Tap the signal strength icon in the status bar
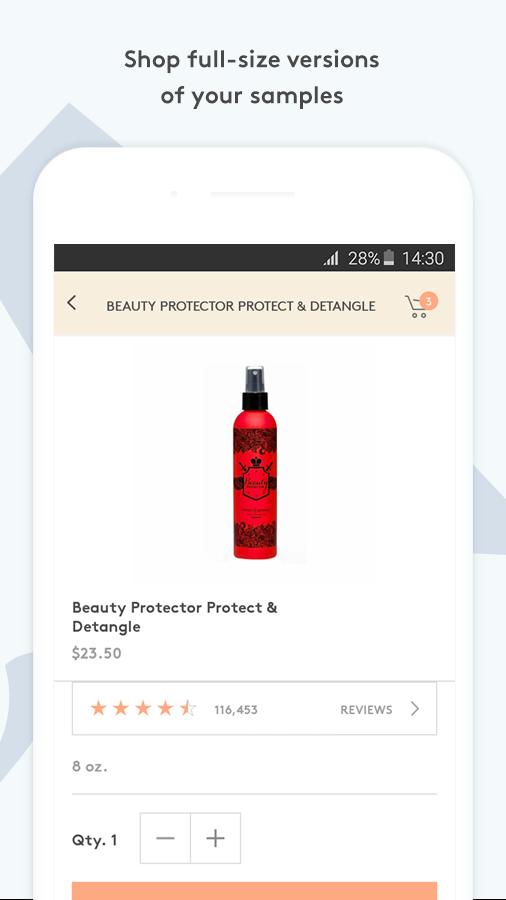506x900 pixels. 331,258
